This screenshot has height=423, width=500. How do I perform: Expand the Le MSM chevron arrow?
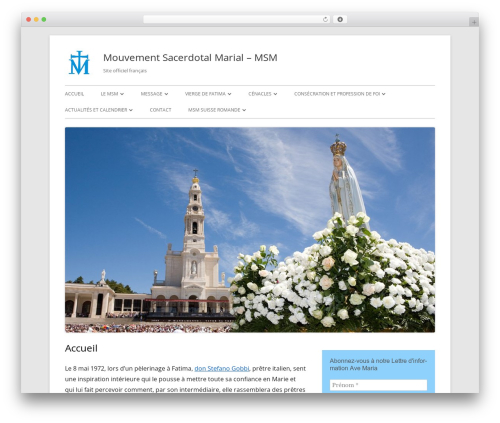click(x=122, y=94)
